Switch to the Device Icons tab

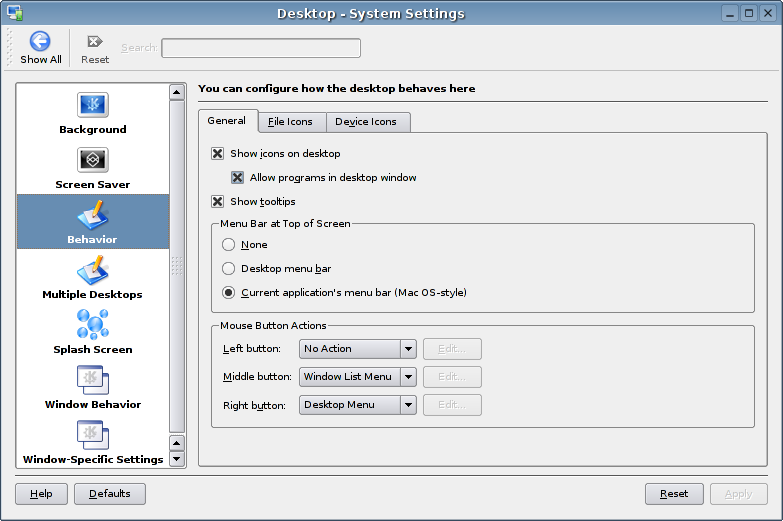click(x=368, y=122)
